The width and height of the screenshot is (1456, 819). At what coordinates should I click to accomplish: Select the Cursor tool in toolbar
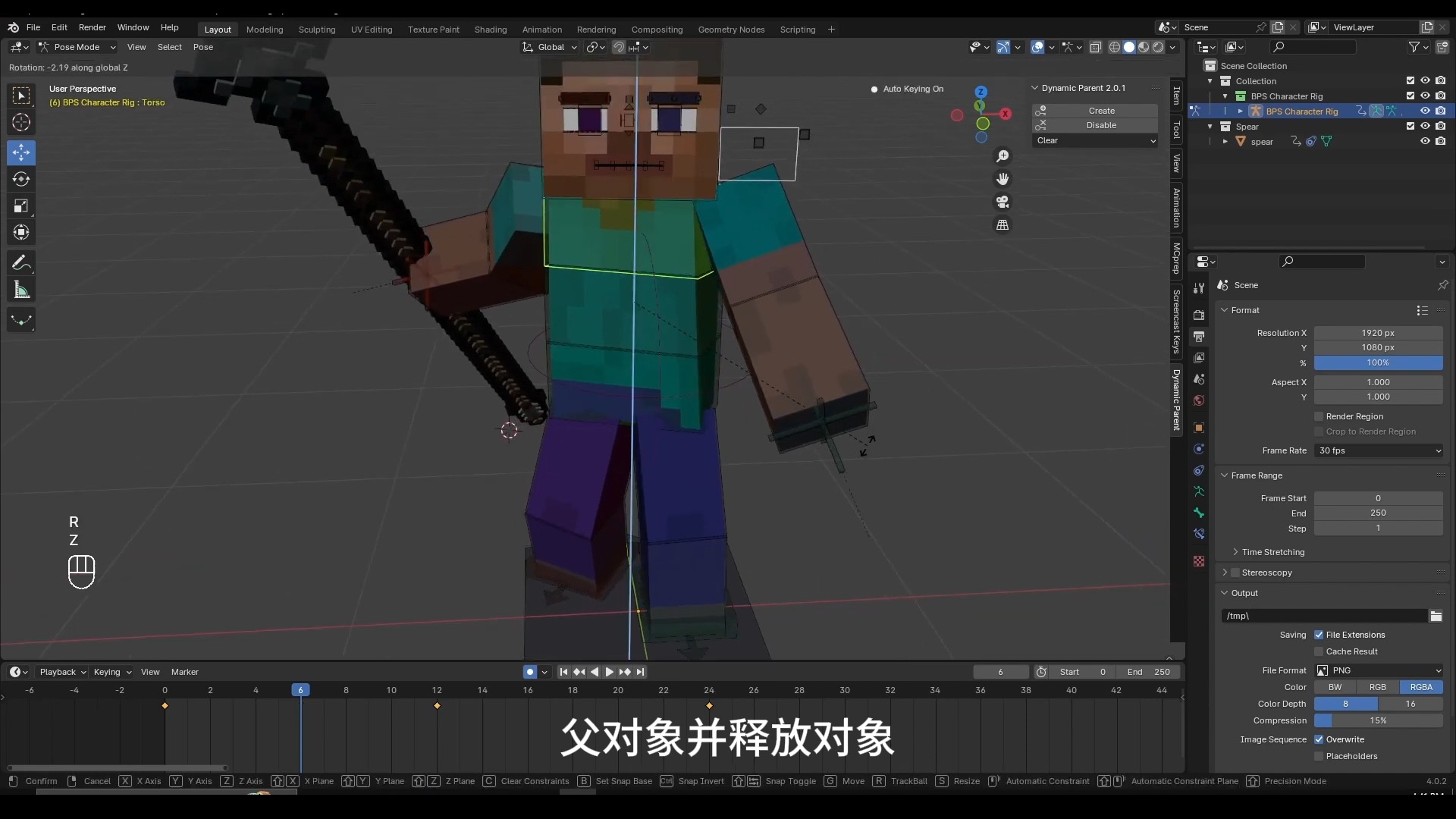pos(21,122)
